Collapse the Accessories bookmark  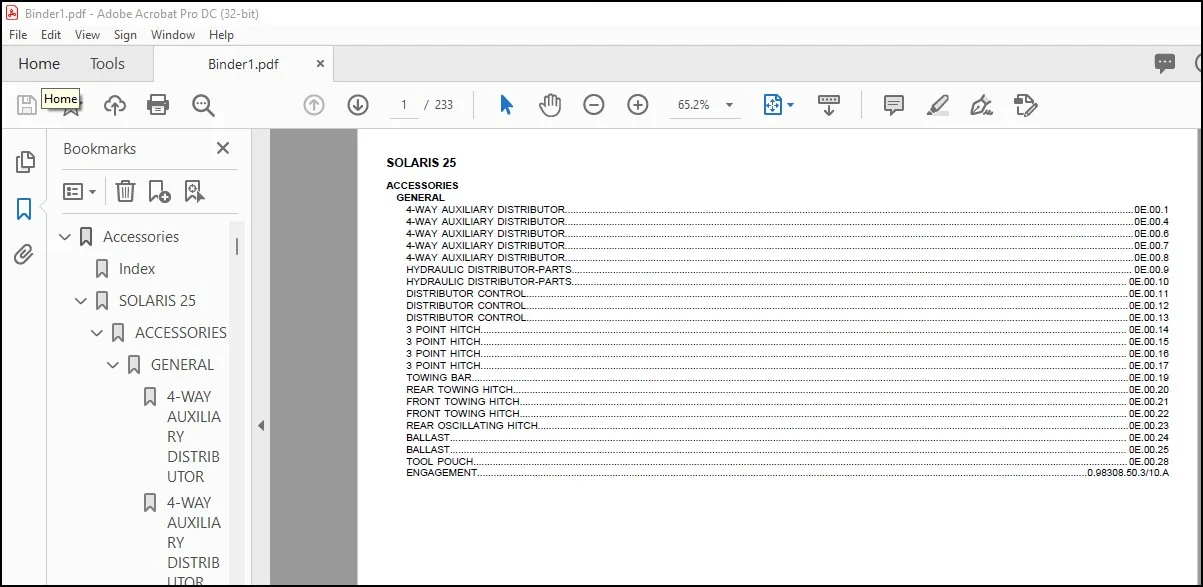pyautogui.click(x=66, y=237)
